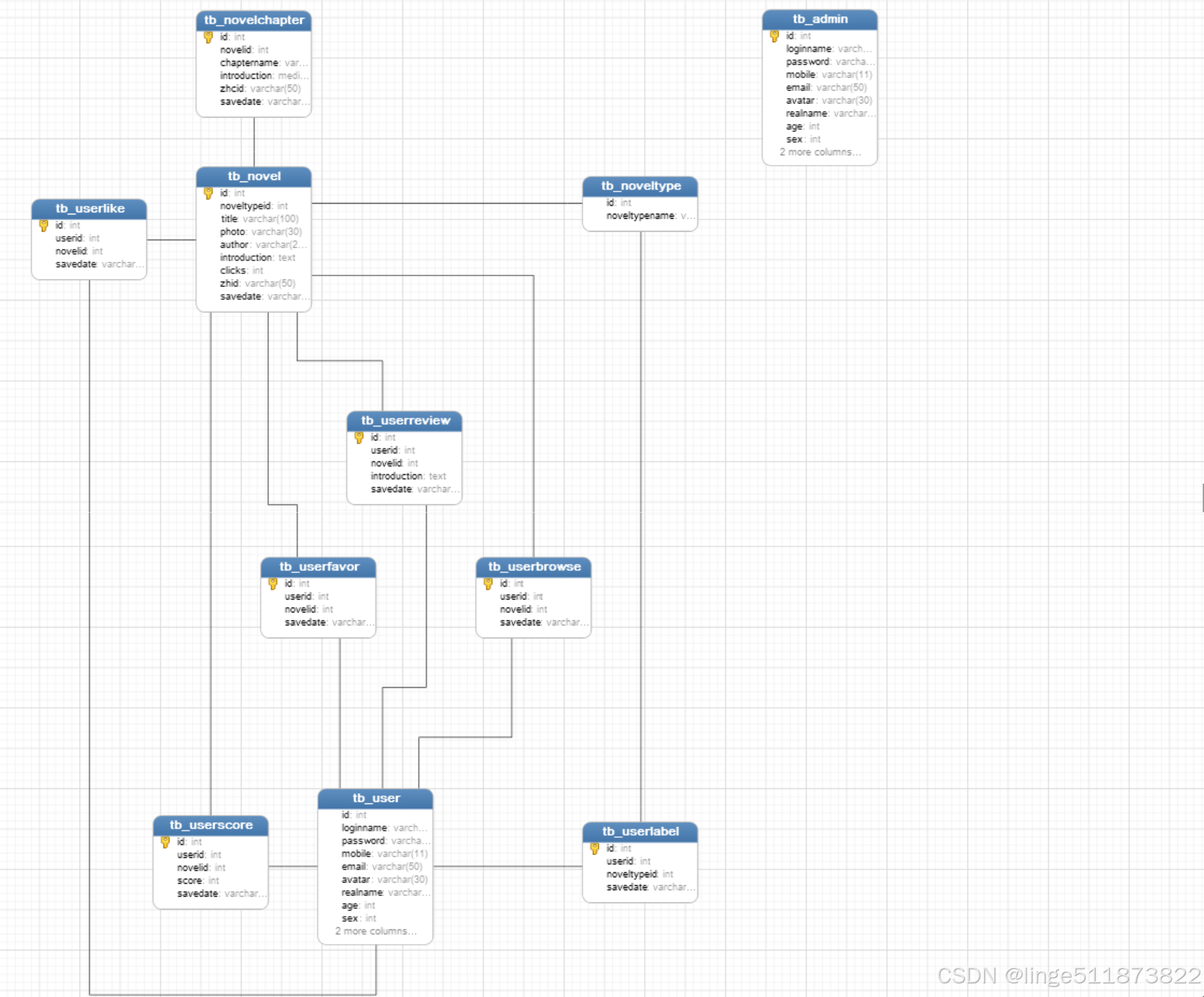
Task: Click the novelid column in tb_userbrowse
Action: point(523,610)
